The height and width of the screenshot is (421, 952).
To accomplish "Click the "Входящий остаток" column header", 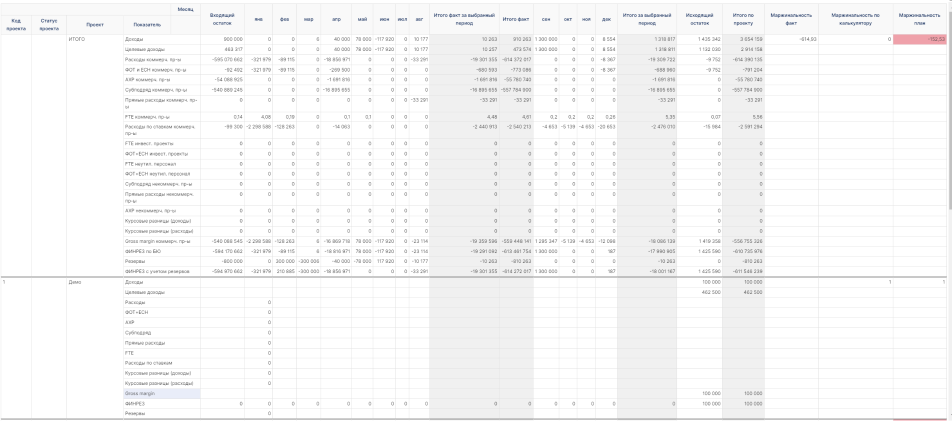I will 223,18.
